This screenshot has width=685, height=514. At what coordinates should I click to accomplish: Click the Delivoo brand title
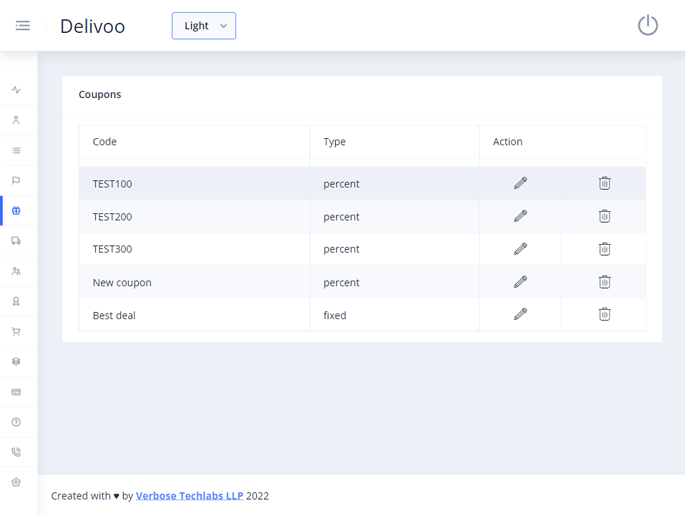[x=93, y=26]
